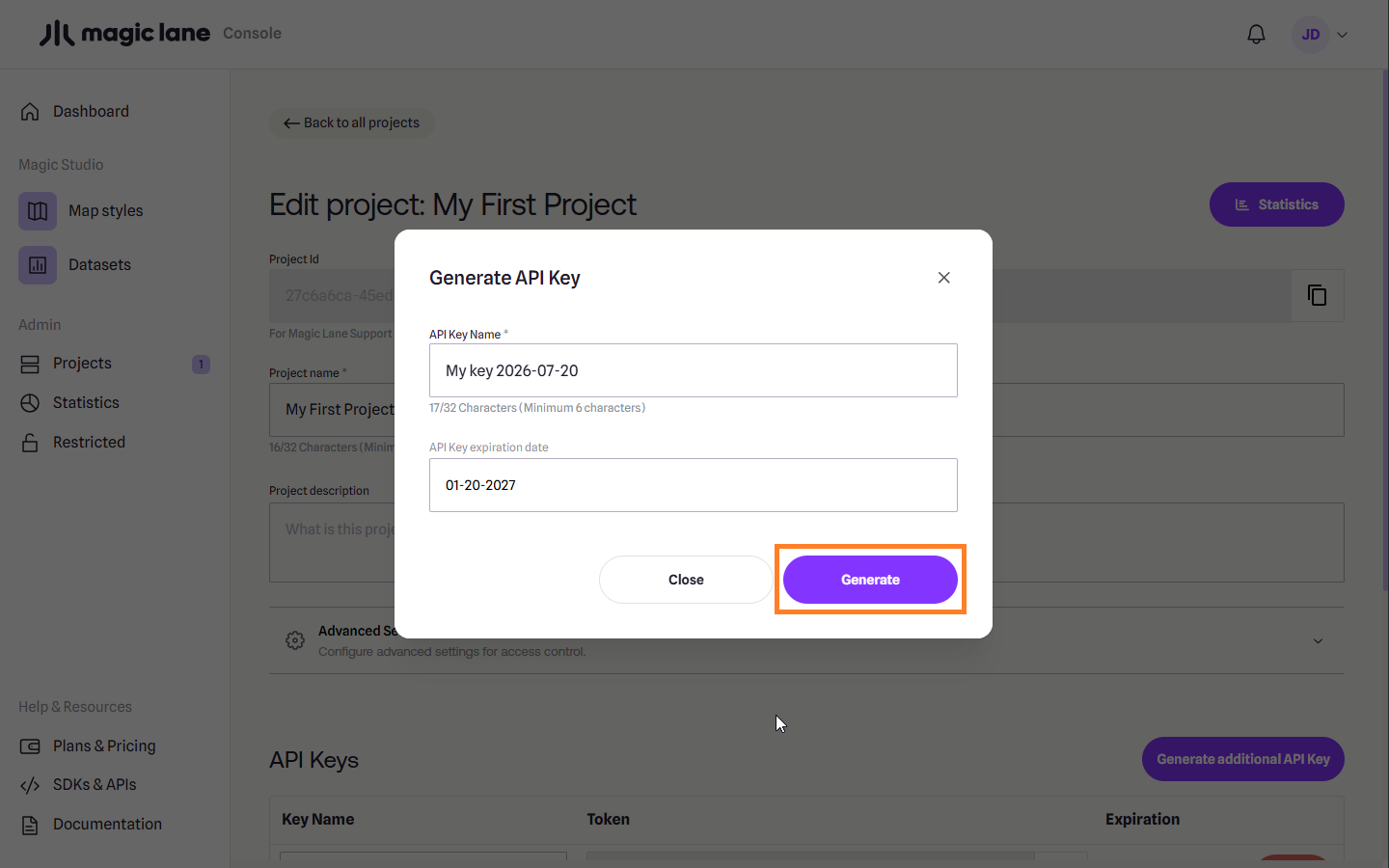Click the Generate button
This screenshot has width=1389, height=868.
[870, 580]
